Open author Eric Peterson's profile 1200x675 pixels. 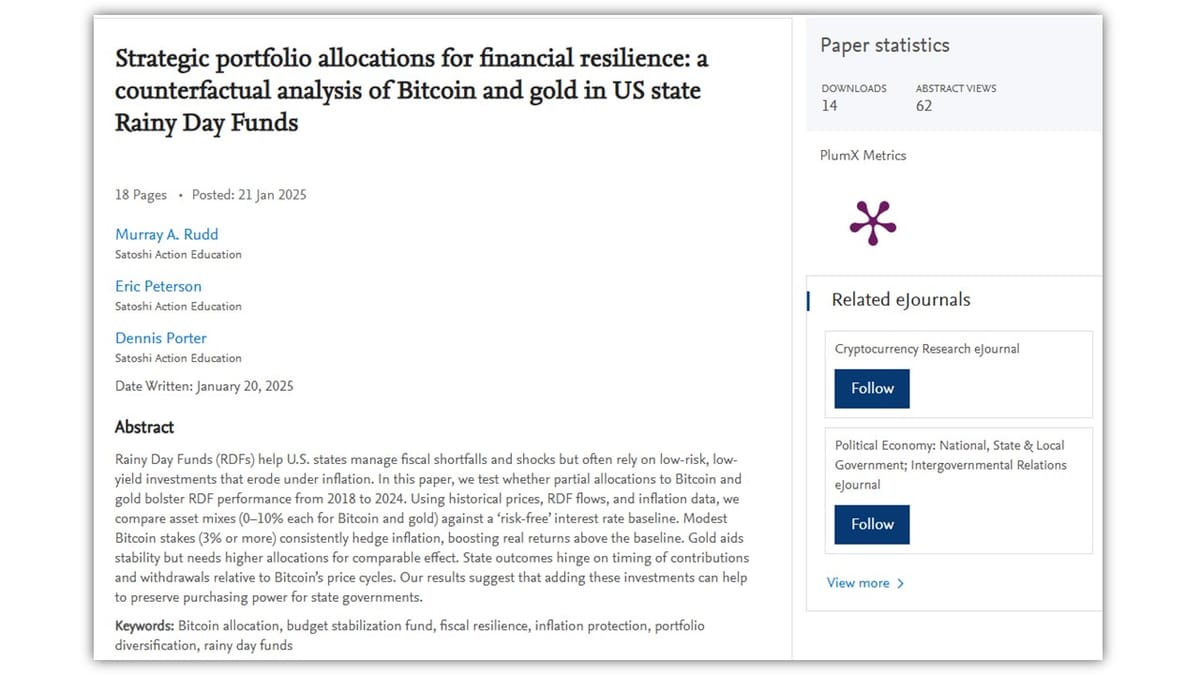pos(158,286)
